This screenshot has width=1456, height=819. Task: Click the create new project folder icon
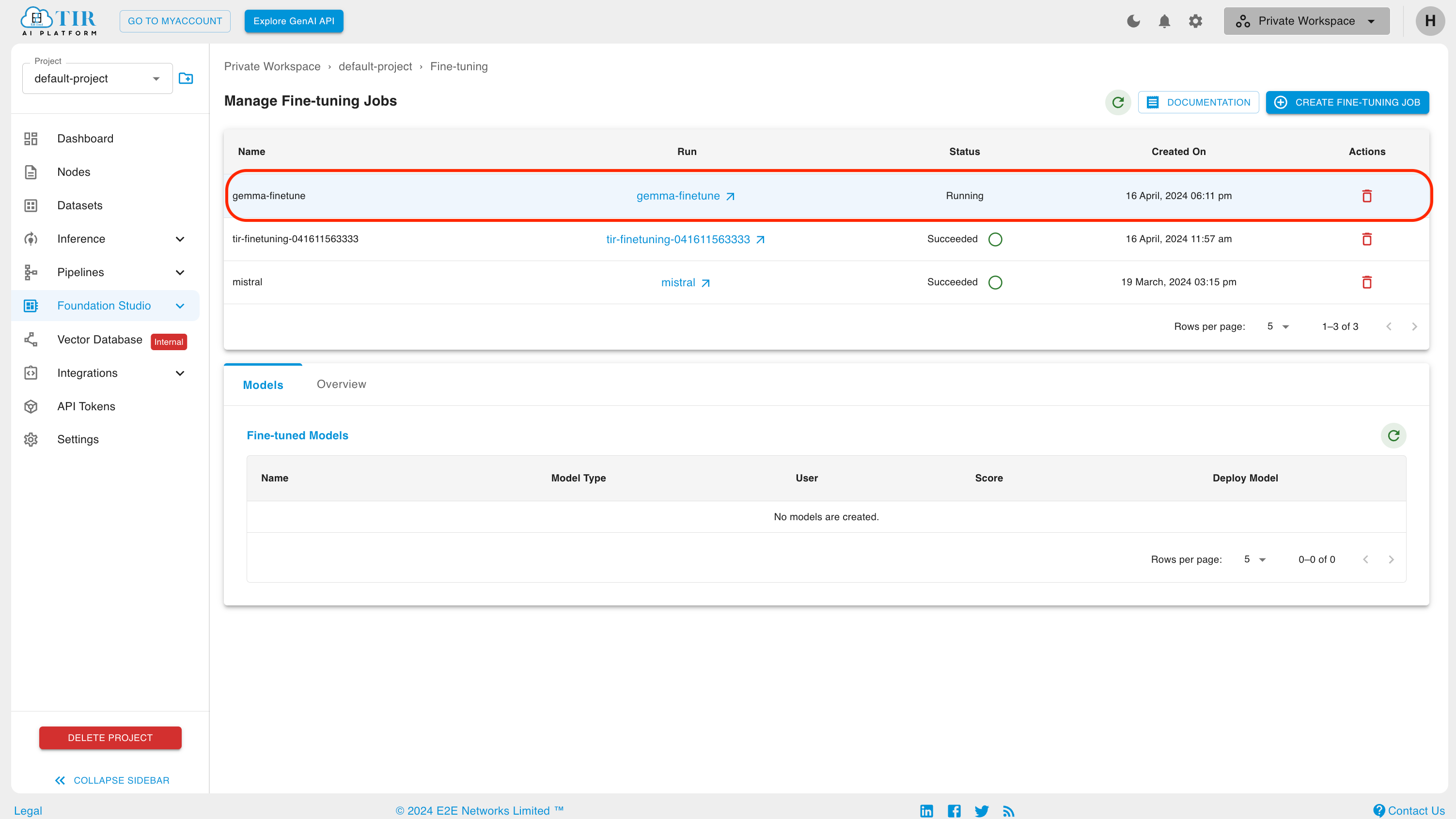[186, 78]
